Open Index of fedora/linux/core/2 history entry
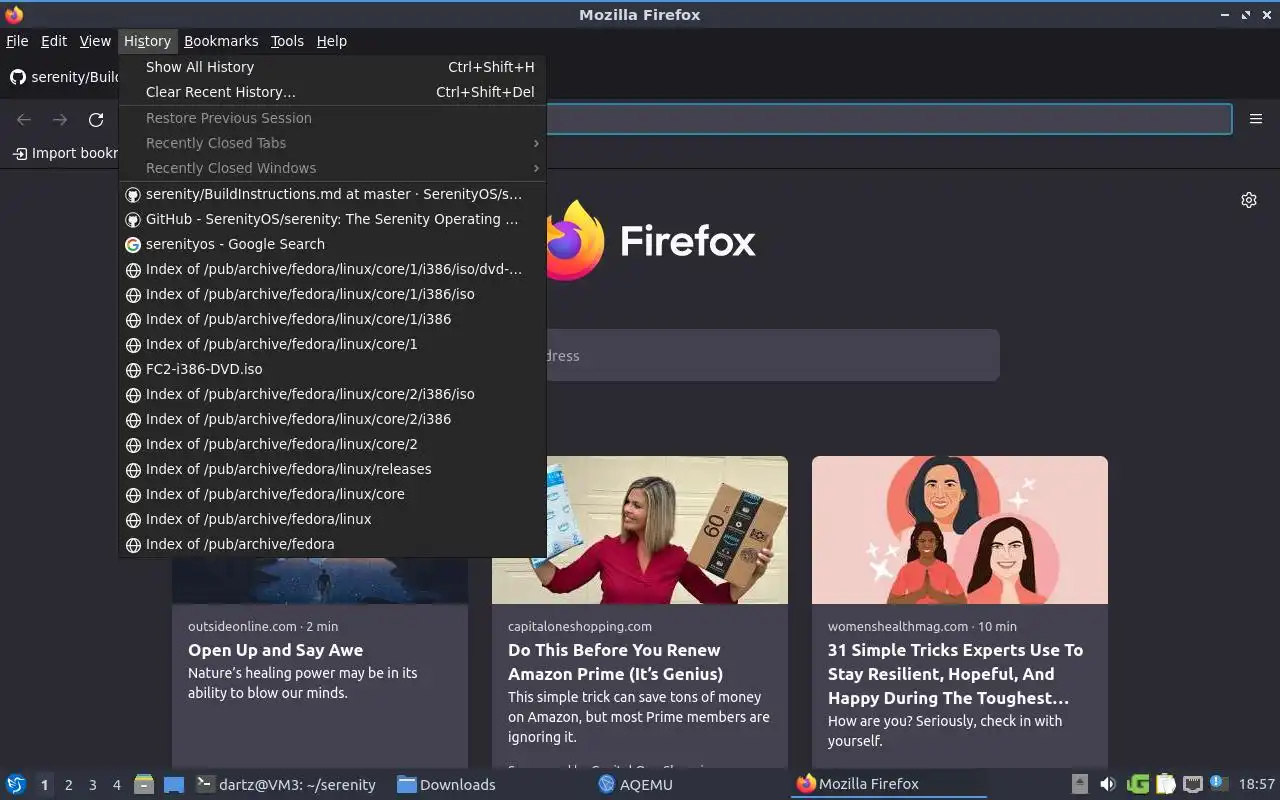1280x800 pixels. pyautogui.click(x=332, y=444)
